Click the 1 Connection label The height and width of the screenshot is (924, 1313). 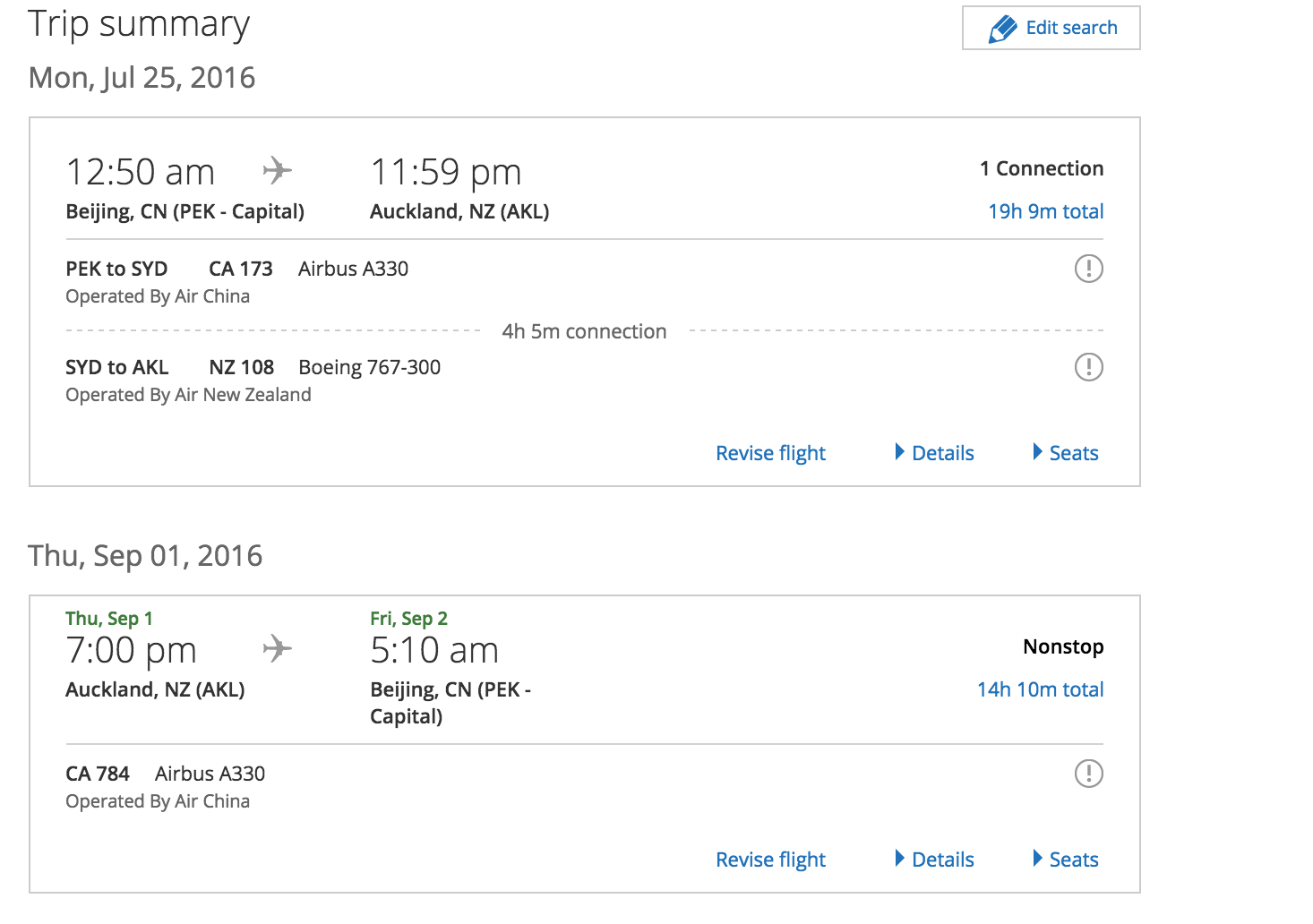click(x=1041, y=169)
